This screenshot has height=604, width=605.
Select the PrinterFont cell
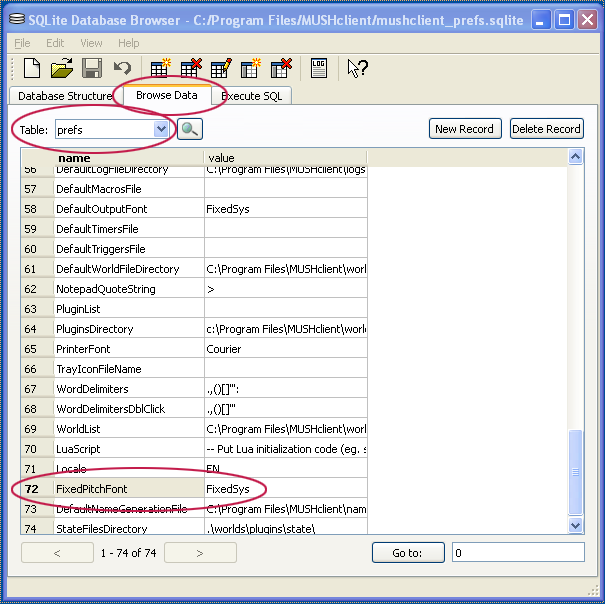(x=129, y=349)
